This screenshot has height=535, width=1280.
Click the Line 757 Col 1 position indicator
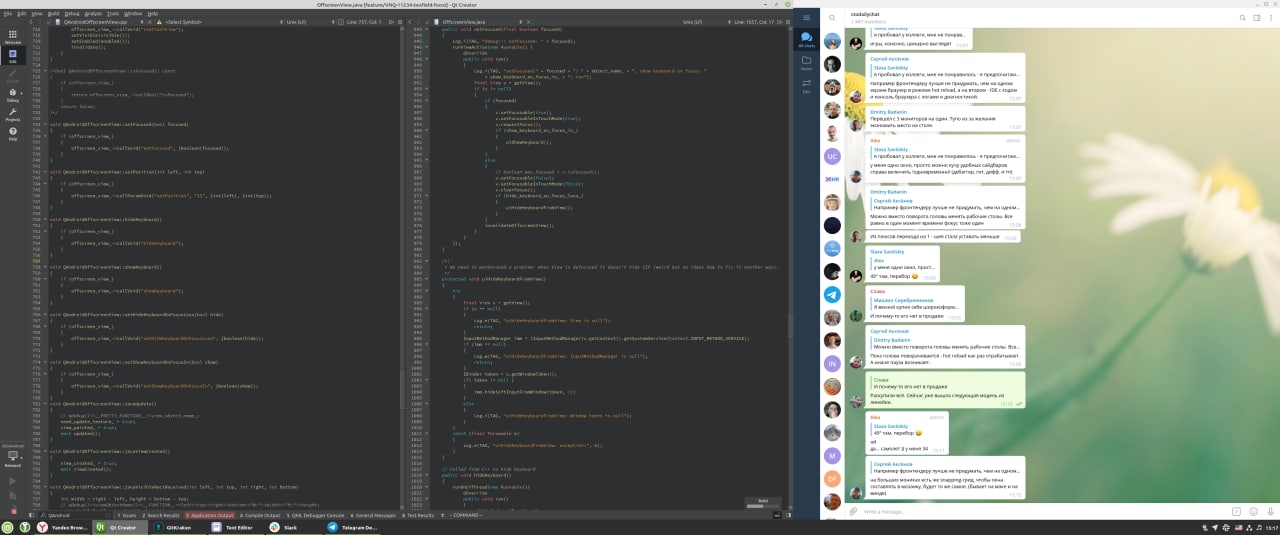366,21
